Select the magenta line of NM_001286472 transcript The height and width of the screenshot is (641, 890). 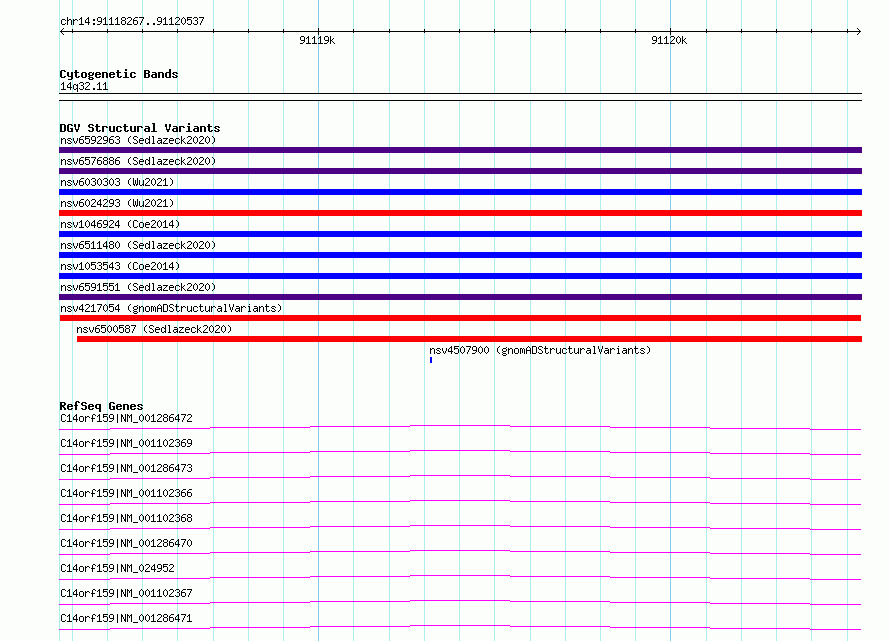click(460, 428)
